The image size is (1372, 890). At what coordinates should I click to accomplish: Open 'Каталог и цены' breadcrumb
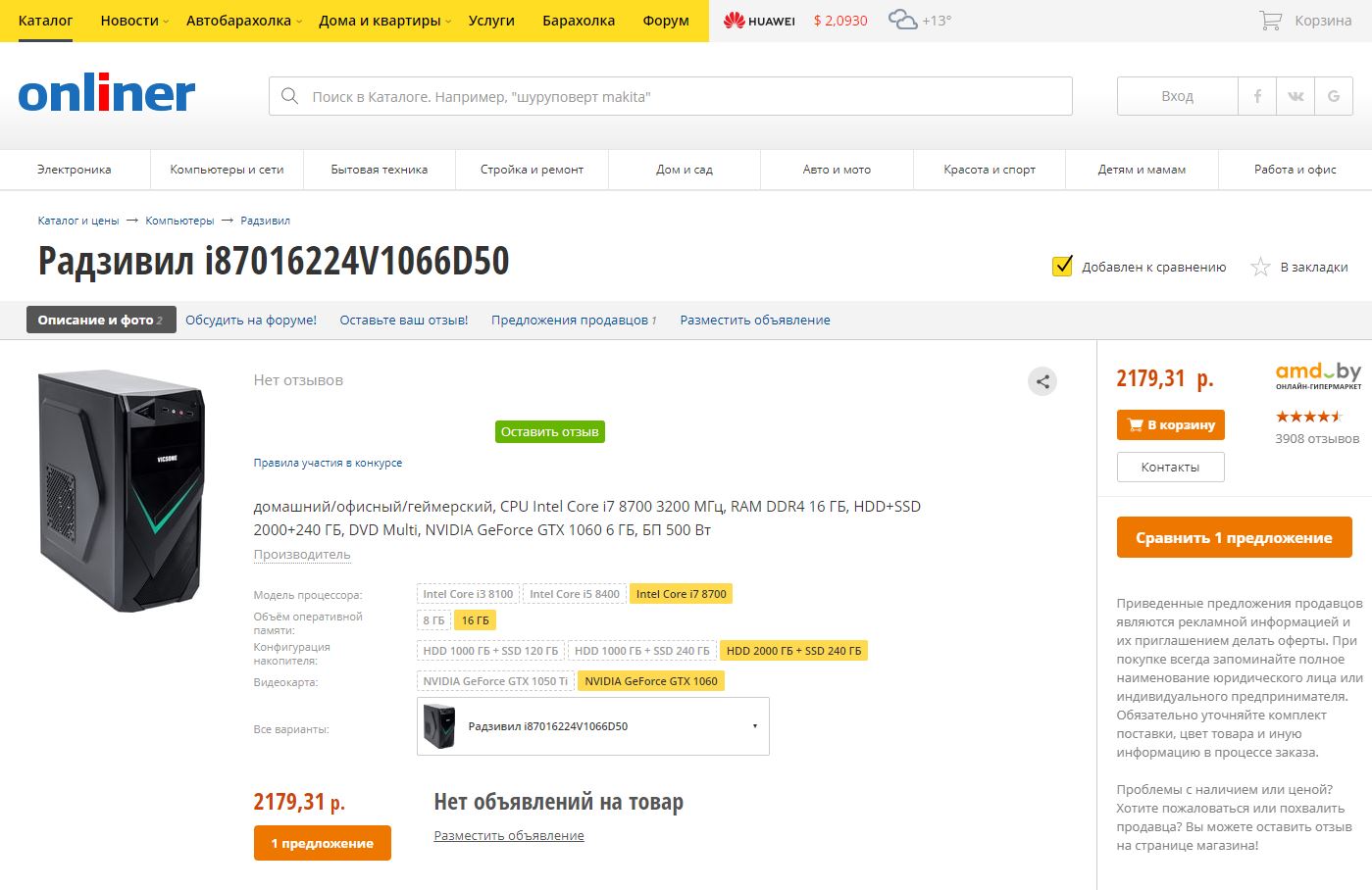[78, 221]
